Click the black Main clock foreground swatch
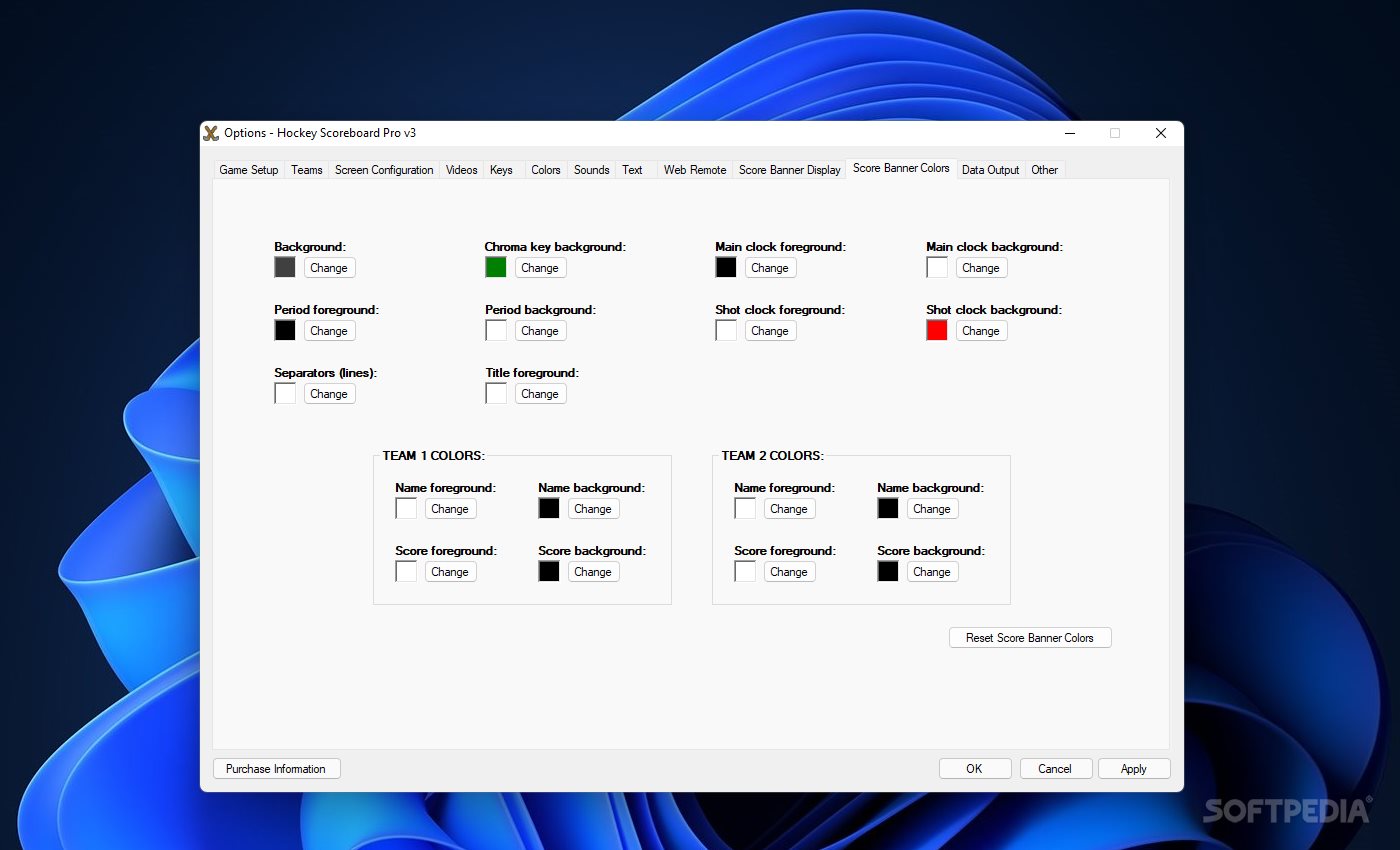Screen dimensions: 1400x850 click(x=726, y=267)
